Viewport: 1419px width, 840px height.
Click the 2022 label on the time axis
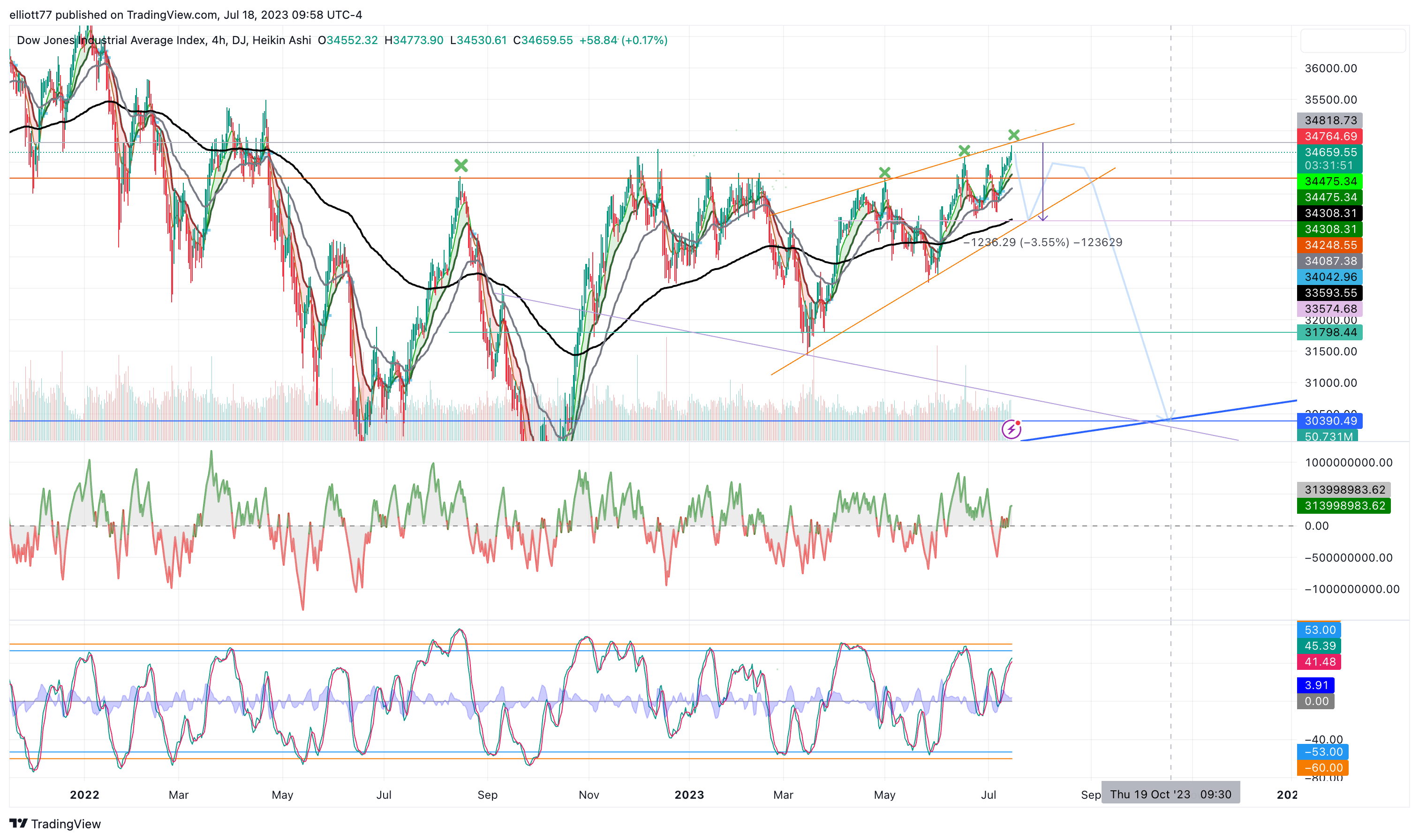(x=84, y=795)
